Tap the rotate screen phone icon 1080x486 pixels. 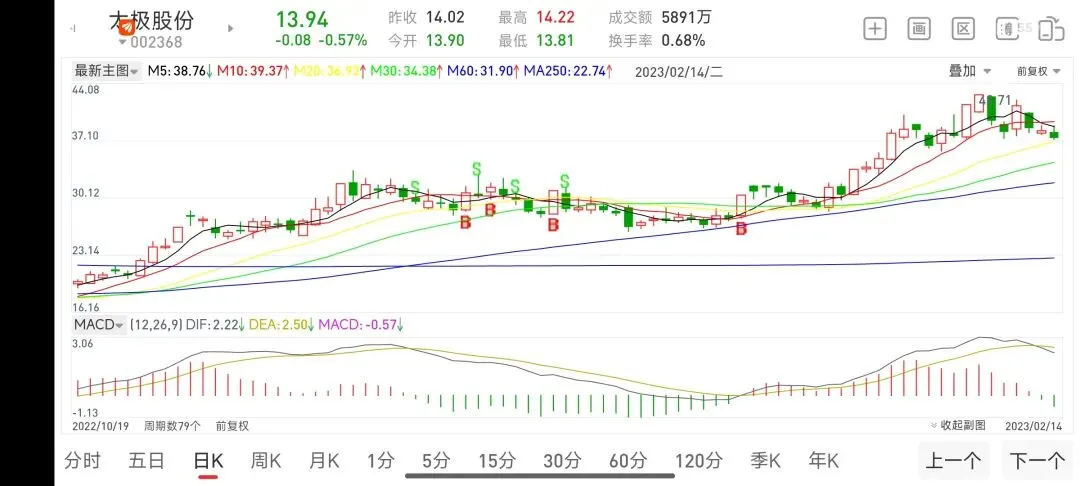(1052, 28)
